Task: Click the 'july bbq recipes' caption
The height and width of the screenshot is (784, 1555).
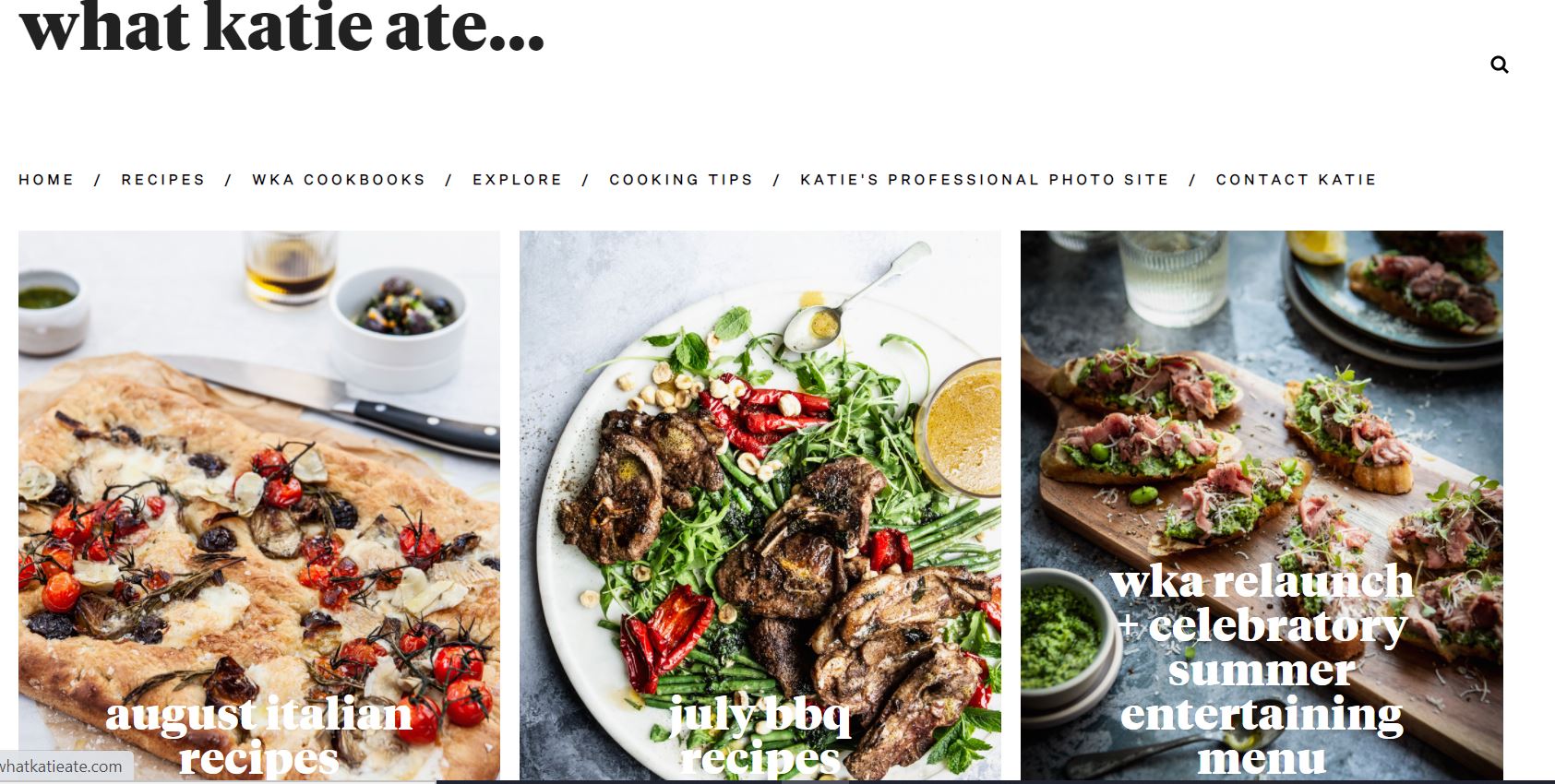Action: pos(760,736)
